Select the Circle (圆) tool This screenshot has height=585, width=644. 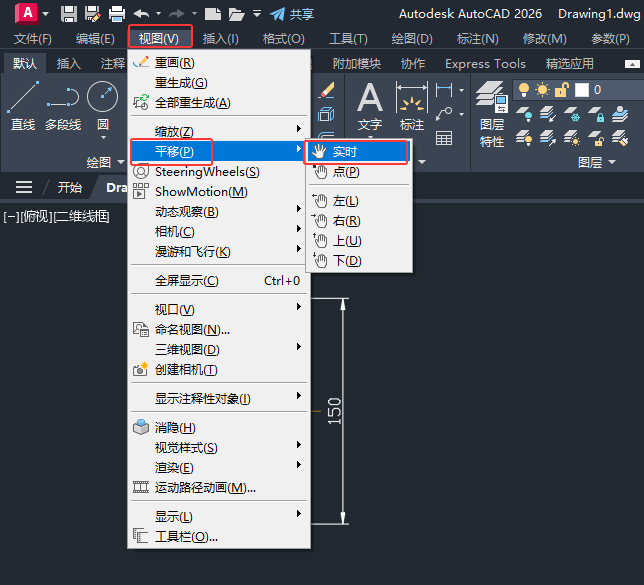pos(103,106)
